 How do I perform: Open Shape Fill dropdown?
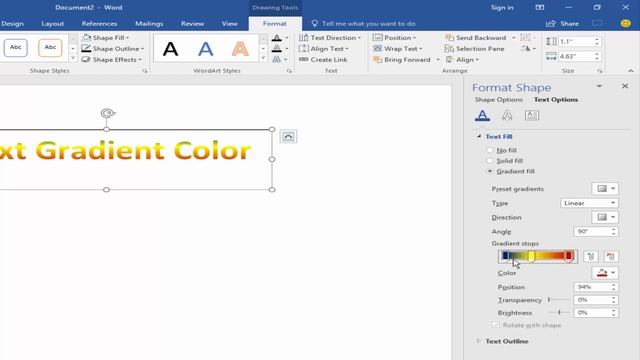105,38
